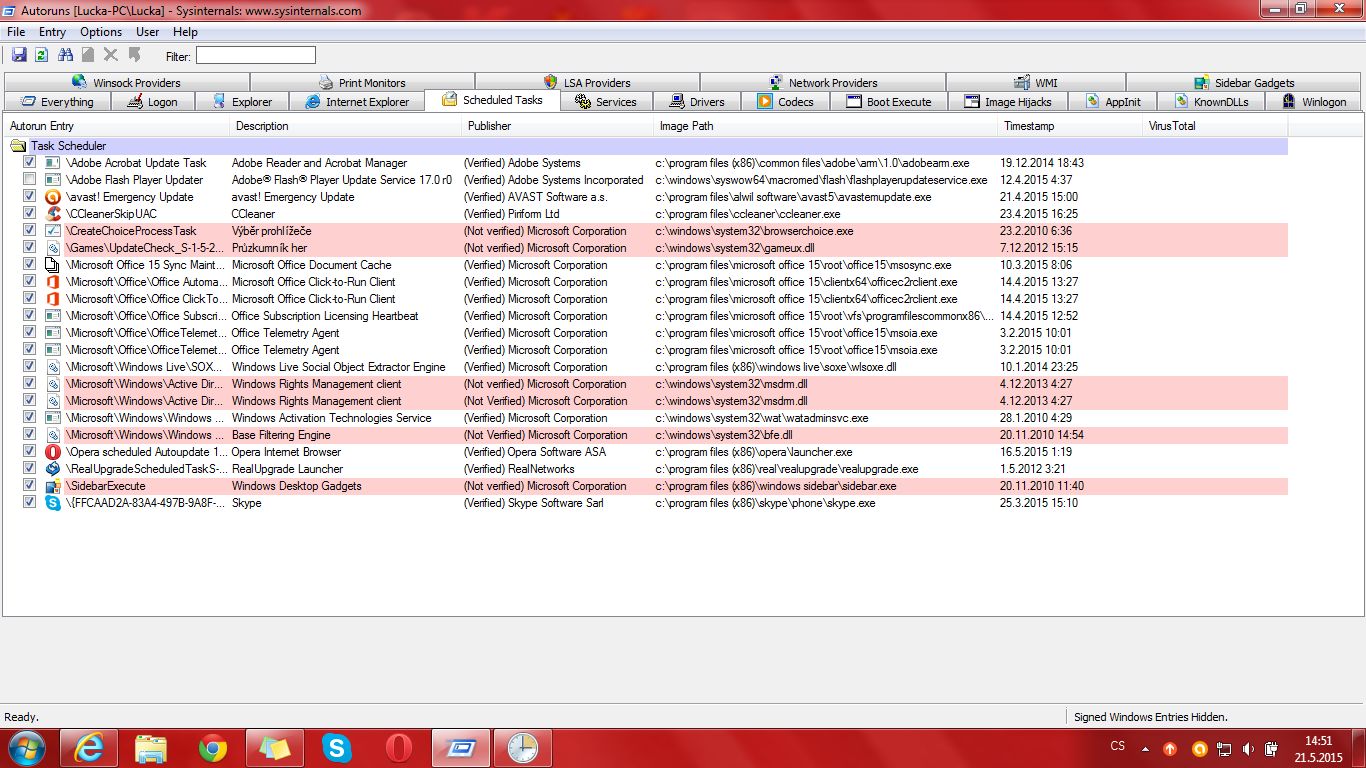Click the Skype entry icon in list
The width and height of the screenshot is (1366, 768).
pos(53,502)
